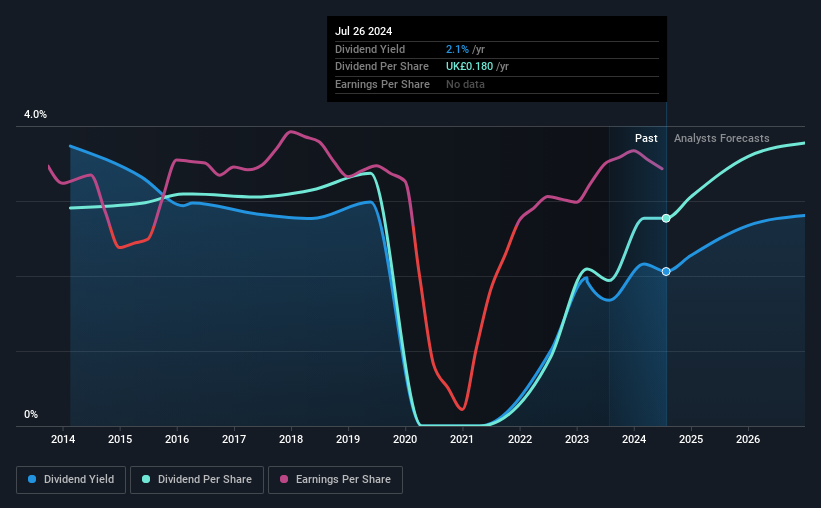Toggle the Dividend Yield legend button
This screenshot has width=821, height=508.
coord(71,480)
